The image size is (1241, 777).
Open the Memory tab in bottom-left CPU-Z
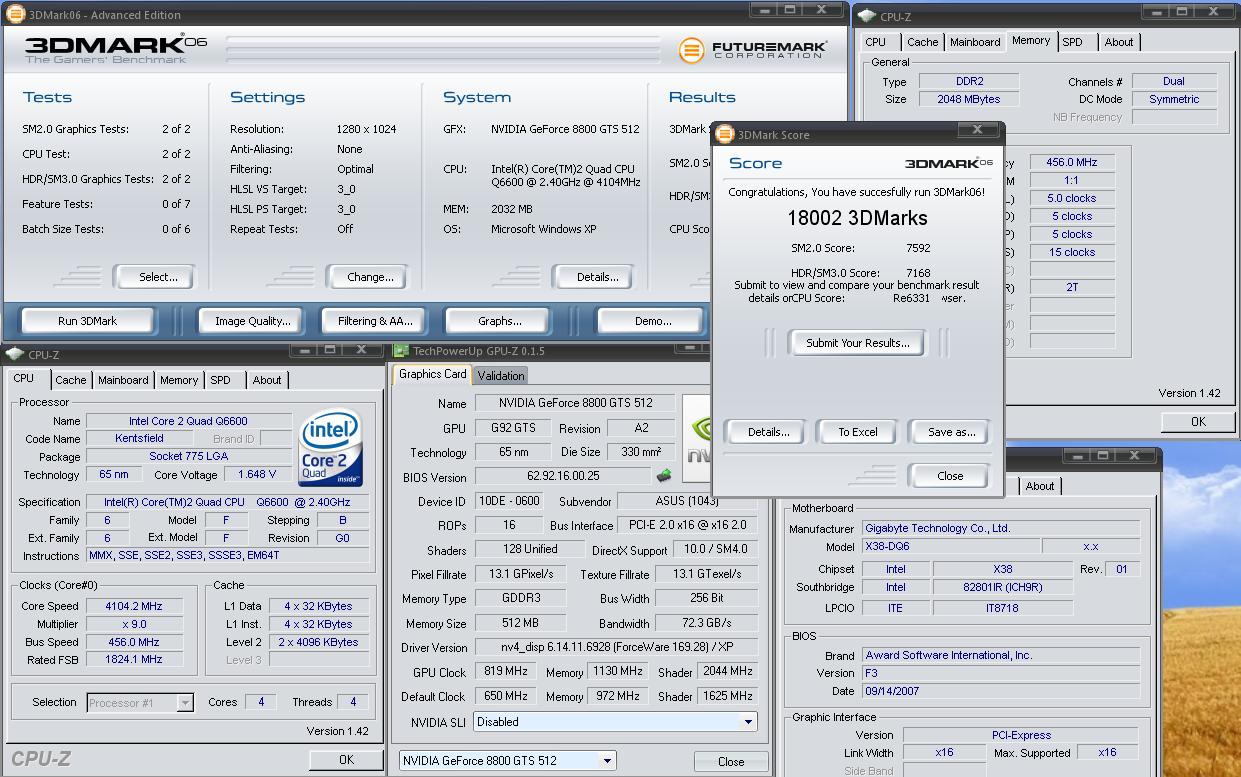pyautogui.click(x=179, y=380)
